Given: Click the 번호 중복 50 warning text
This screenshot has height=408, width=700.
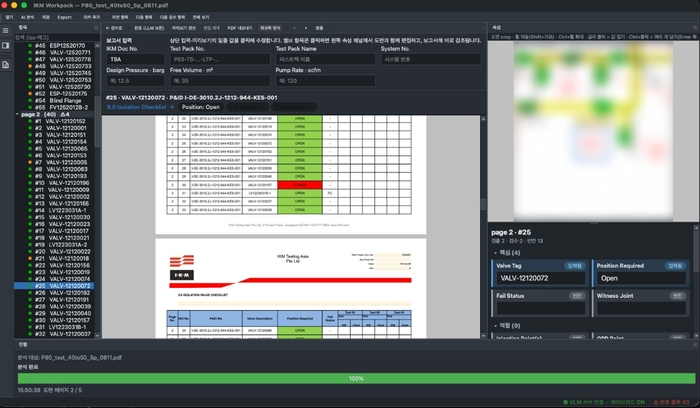Looking at the screenshot, I should 675,402.
